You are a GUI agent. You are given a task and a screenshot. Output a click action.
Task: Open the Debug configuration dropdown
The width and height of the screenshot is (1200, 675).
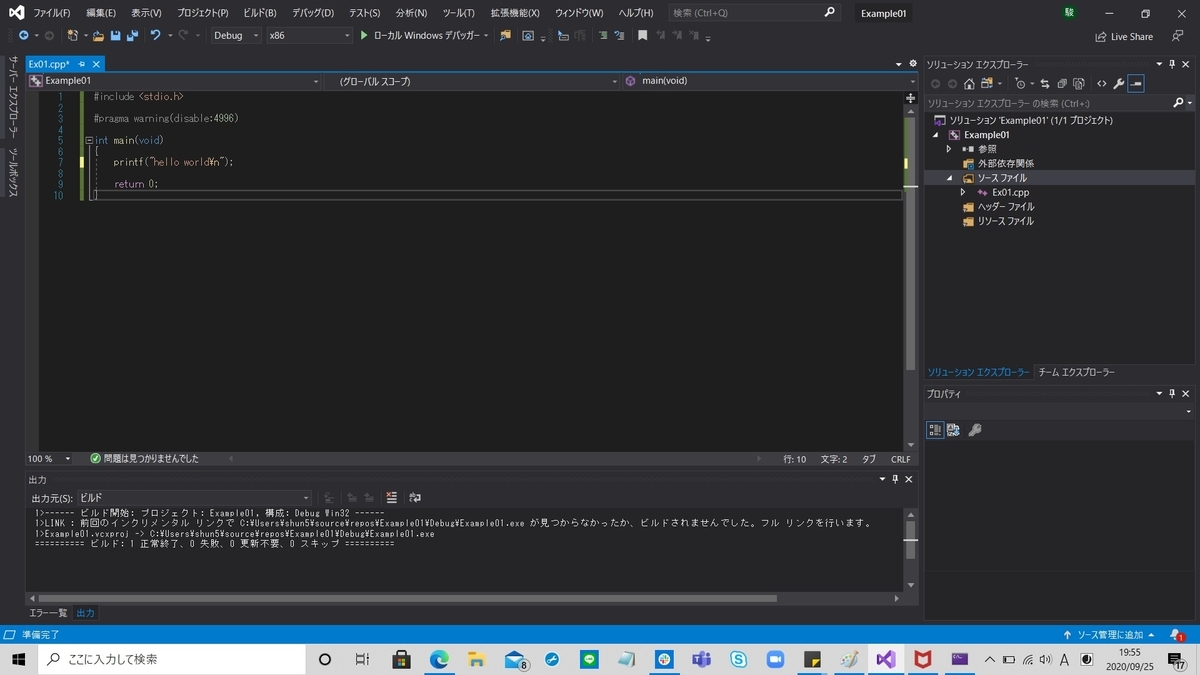(x=236, y=35)
